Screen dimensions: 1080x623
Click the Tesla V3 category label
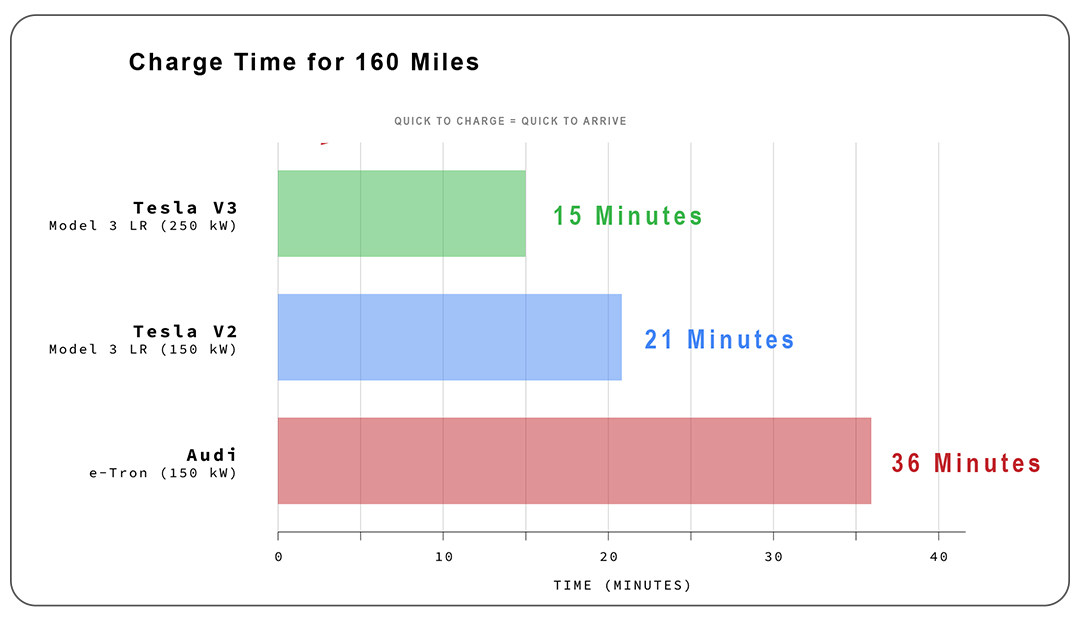point(185,208)
